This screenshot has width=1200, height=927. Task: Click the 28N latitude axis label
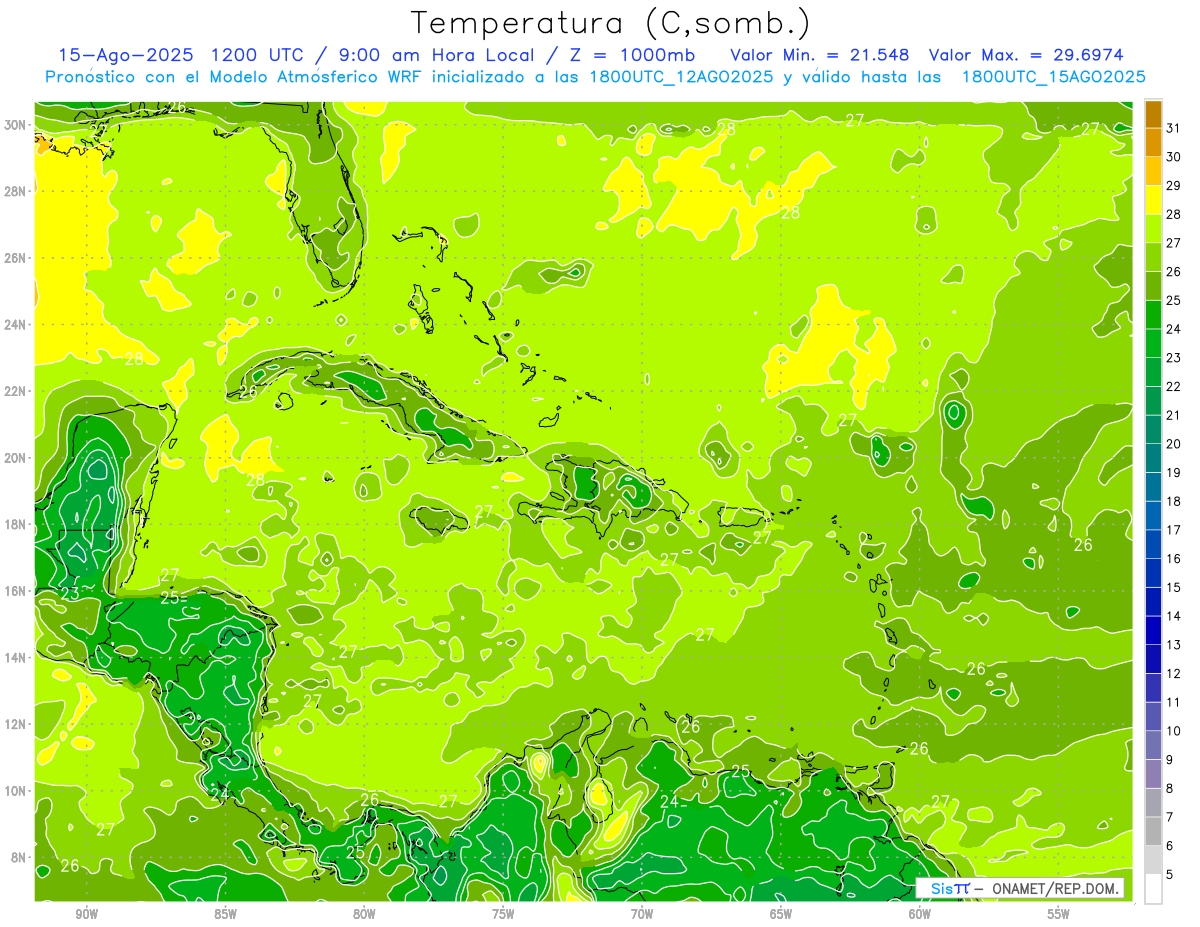tap(16, 191)
